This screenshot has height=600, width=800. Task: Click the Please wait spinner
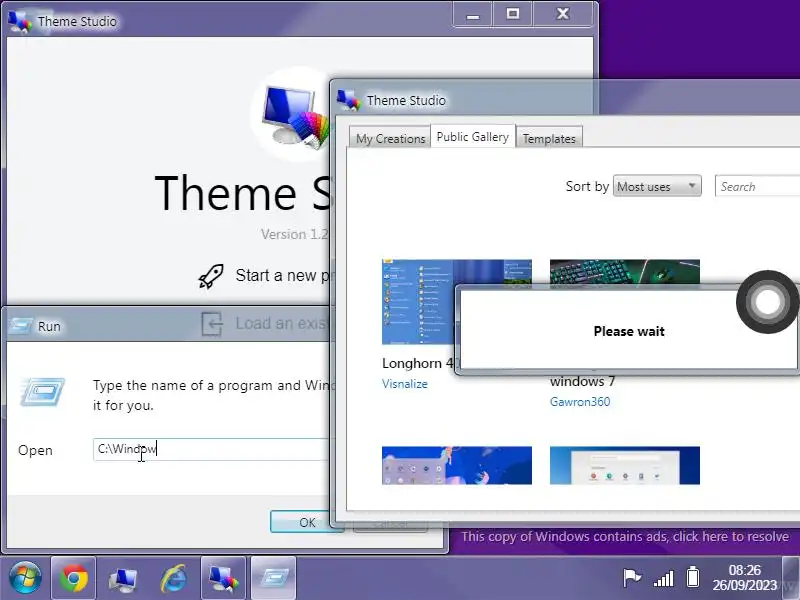coord(767,302)
